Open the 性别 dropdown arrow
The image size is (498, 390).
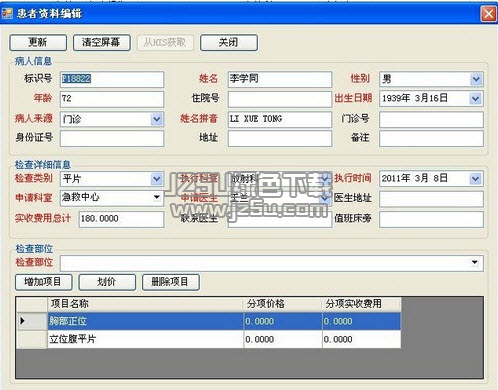coord(476,79)
